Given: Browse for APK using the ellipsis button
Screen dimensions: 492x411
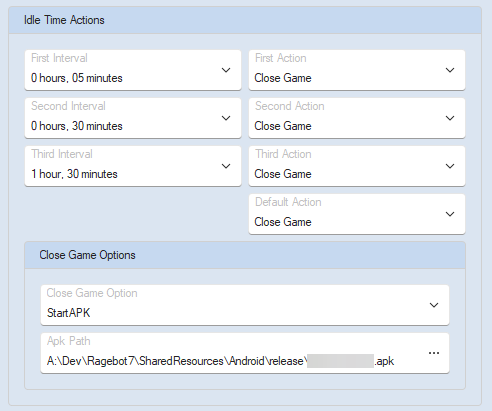Looking at the screenshot, I should click(x=434, y=353).
